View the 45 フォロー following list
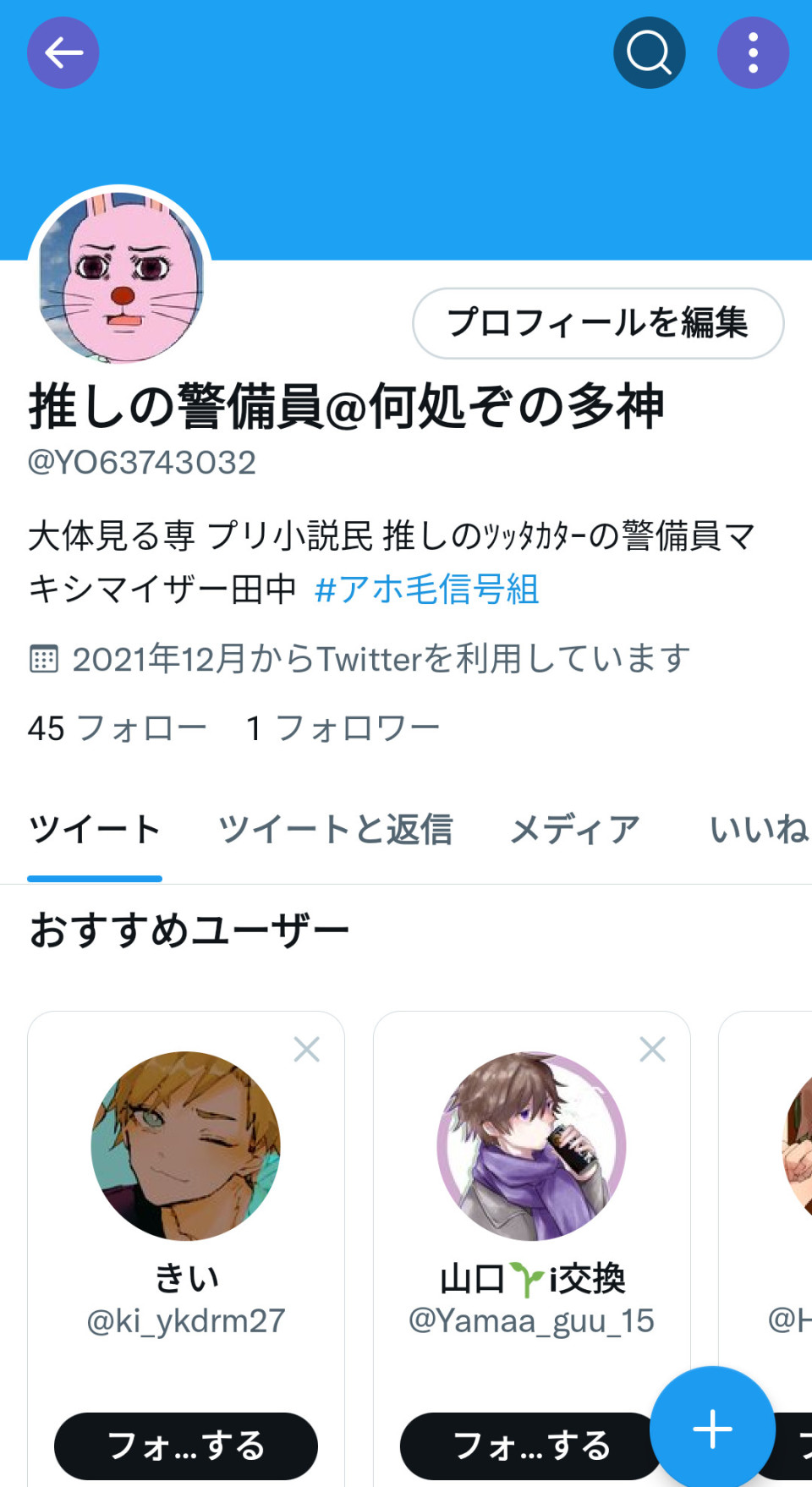This screenshot has height=1487, width=812. (118, 727)
